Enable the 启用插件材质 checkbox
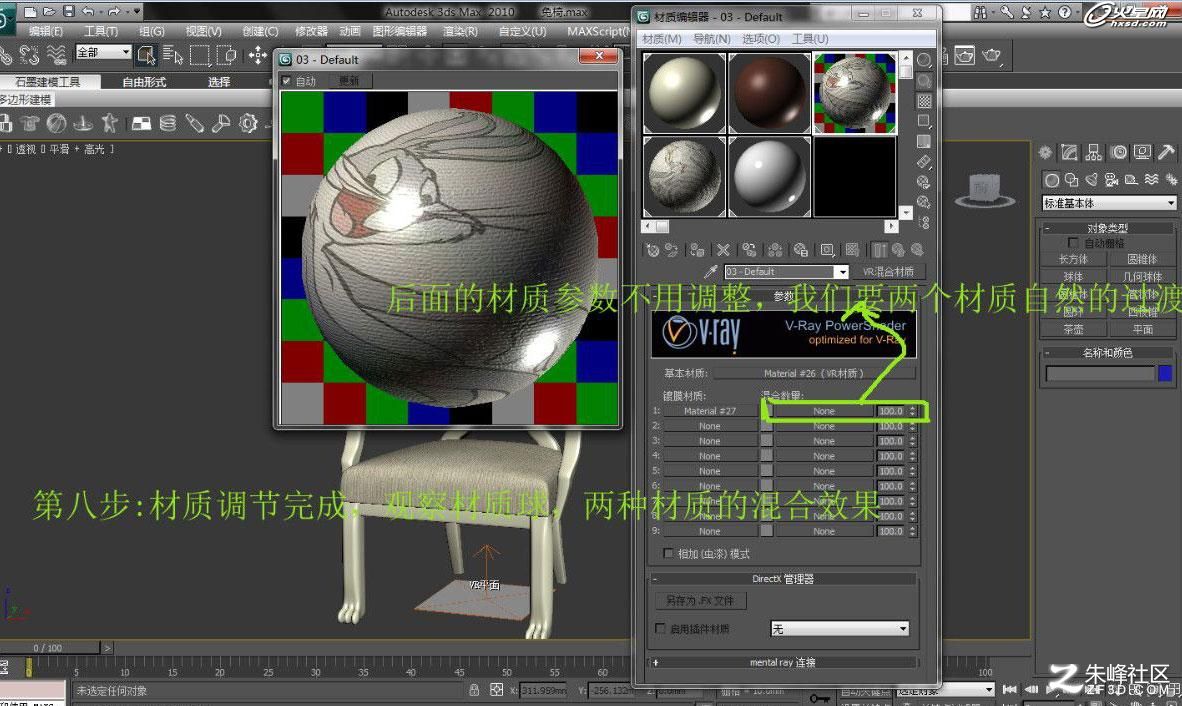This screenshot has width=1182, height=706. tap(660, 628)
